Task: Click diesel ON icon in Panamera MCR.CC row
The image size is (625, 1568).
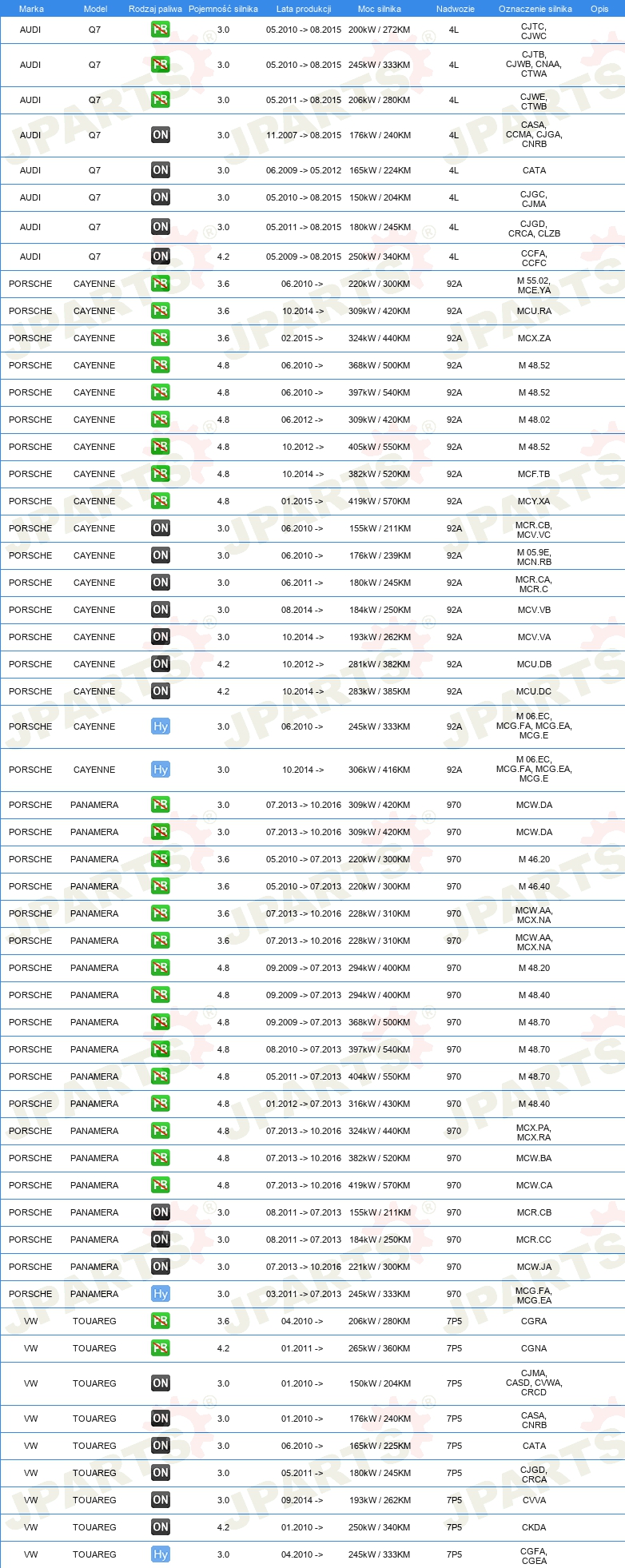Action: tap(161, 1240)
